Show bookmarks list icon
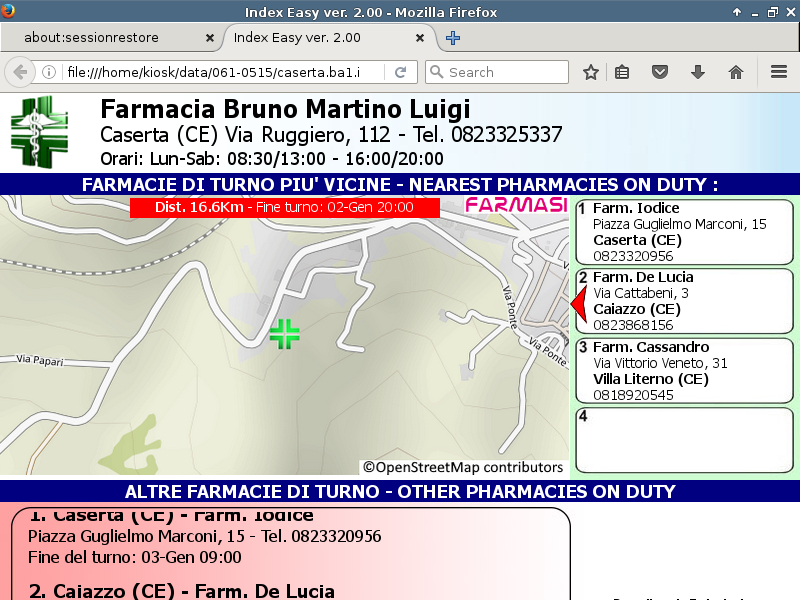 [622, 72]
